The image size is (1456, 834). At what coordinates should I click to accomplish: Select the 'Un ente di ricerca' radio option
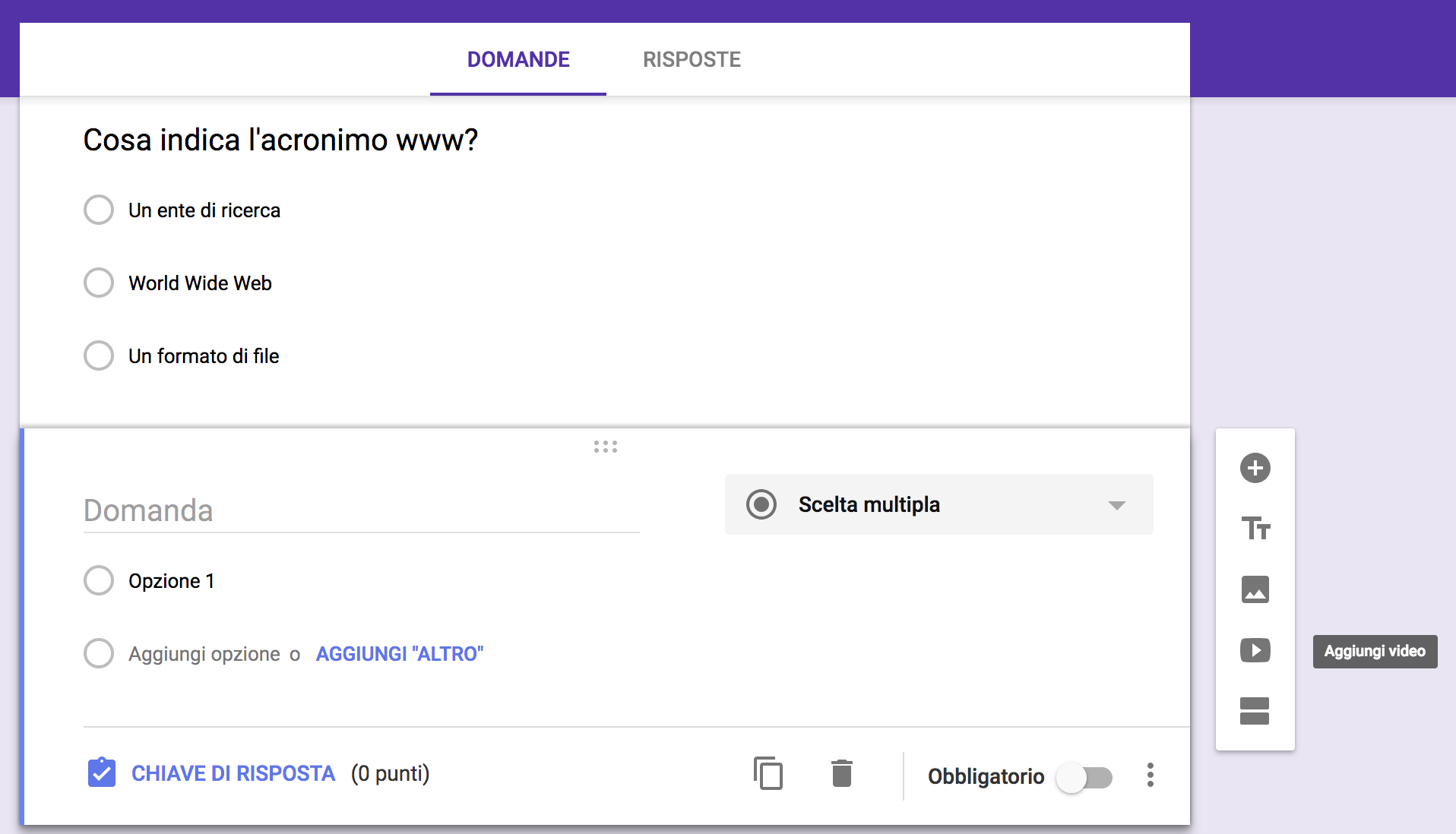[x=99, y=210]
